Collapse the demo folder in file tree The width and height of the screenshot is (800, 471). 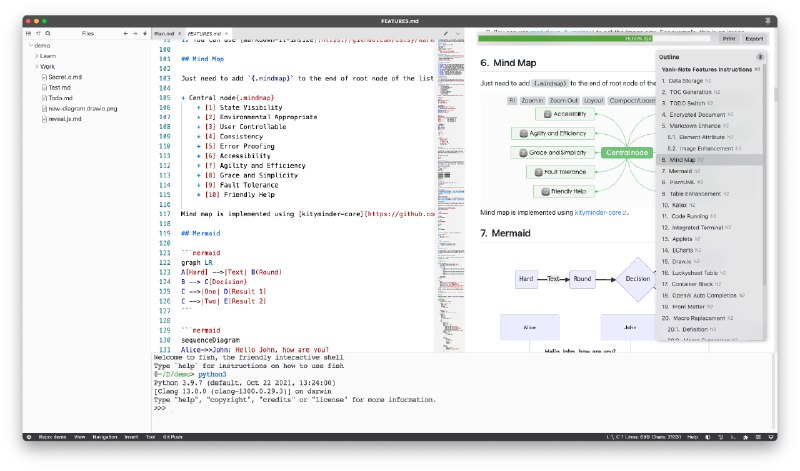point(30,46)
